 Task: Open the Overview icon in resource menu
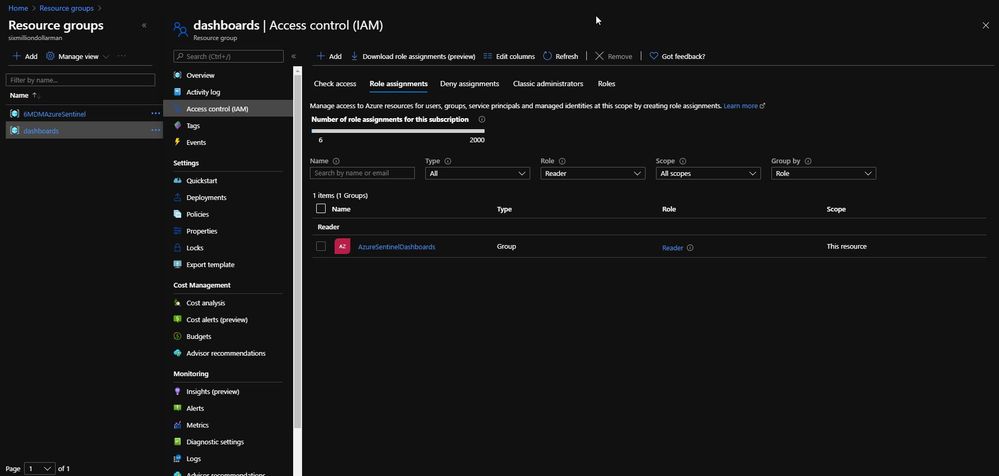[178, 75]
